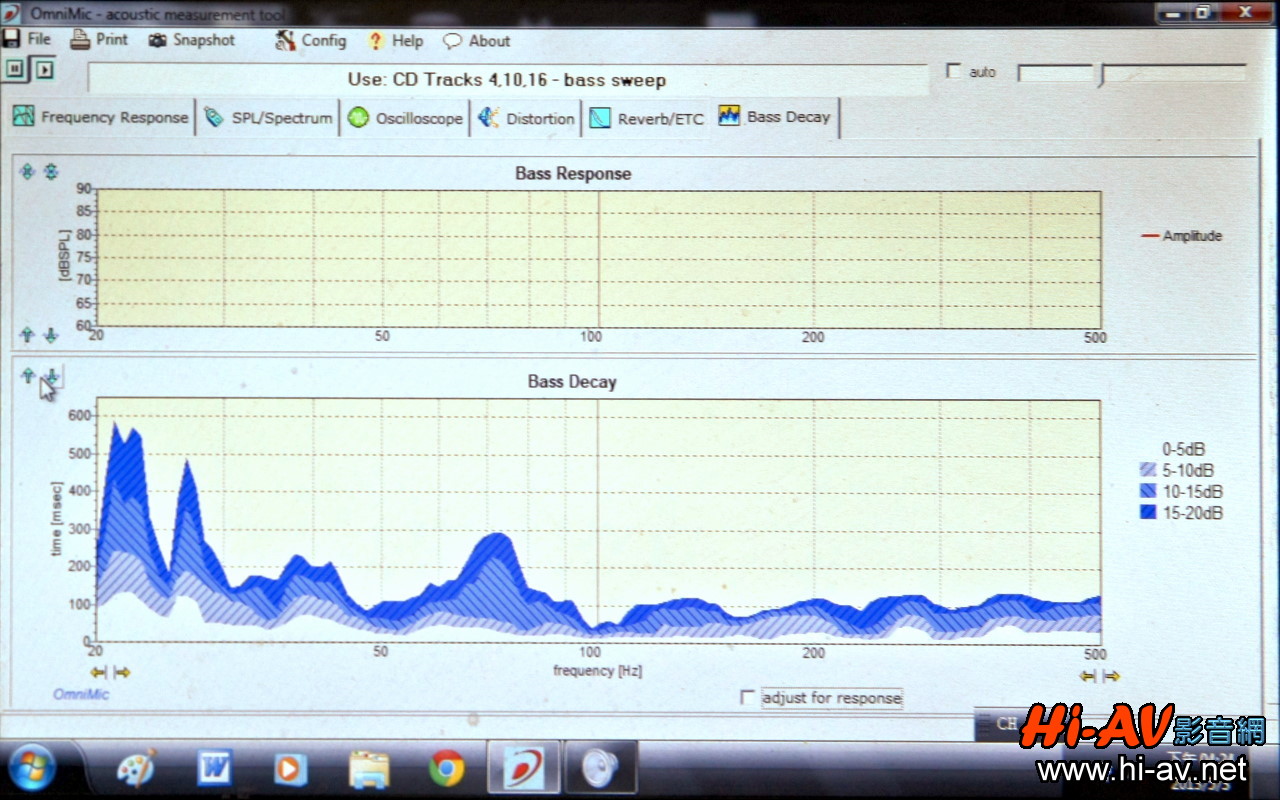Click Bass Decay graph down arrow

[52, 376]
